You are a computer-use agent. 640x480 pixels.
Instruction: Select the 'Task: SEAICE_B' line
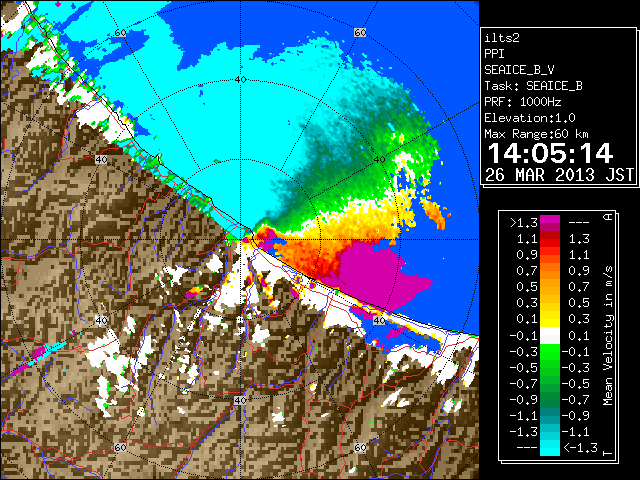pyautogui.click(x=533, y=86)
